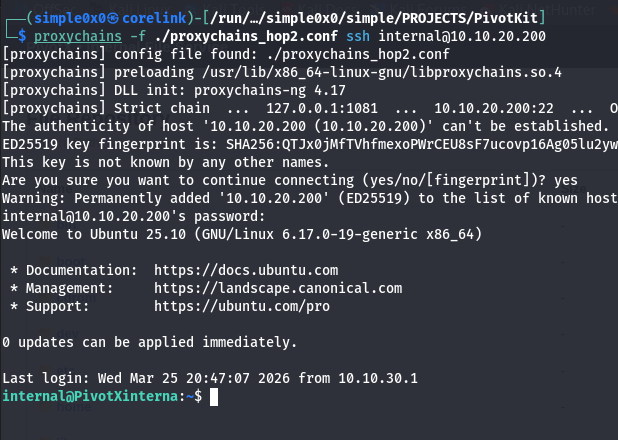Click the 'Welcome to Ubuntu 25.10' line
618x440 pixels.
point(242,234)
